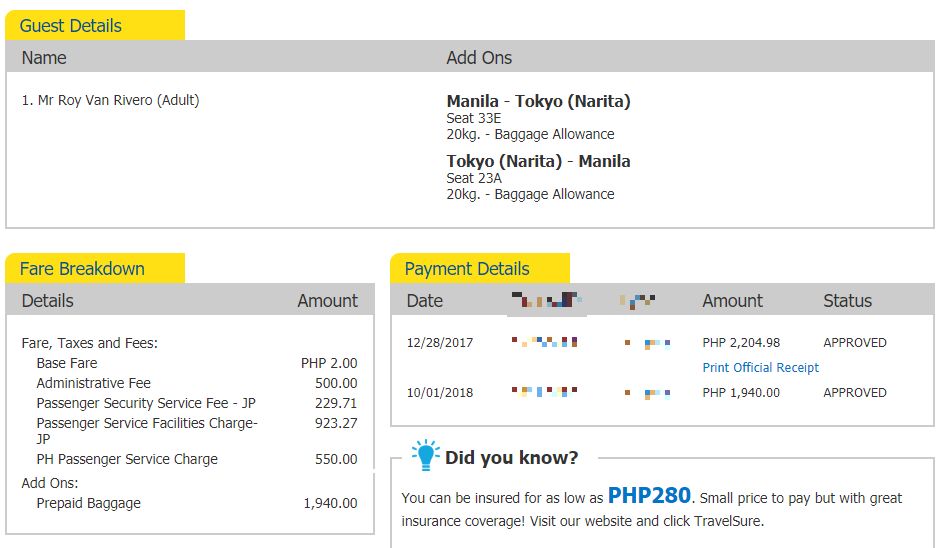
Task: Click the Add Ons column header
Action: (x=479, y=58)
